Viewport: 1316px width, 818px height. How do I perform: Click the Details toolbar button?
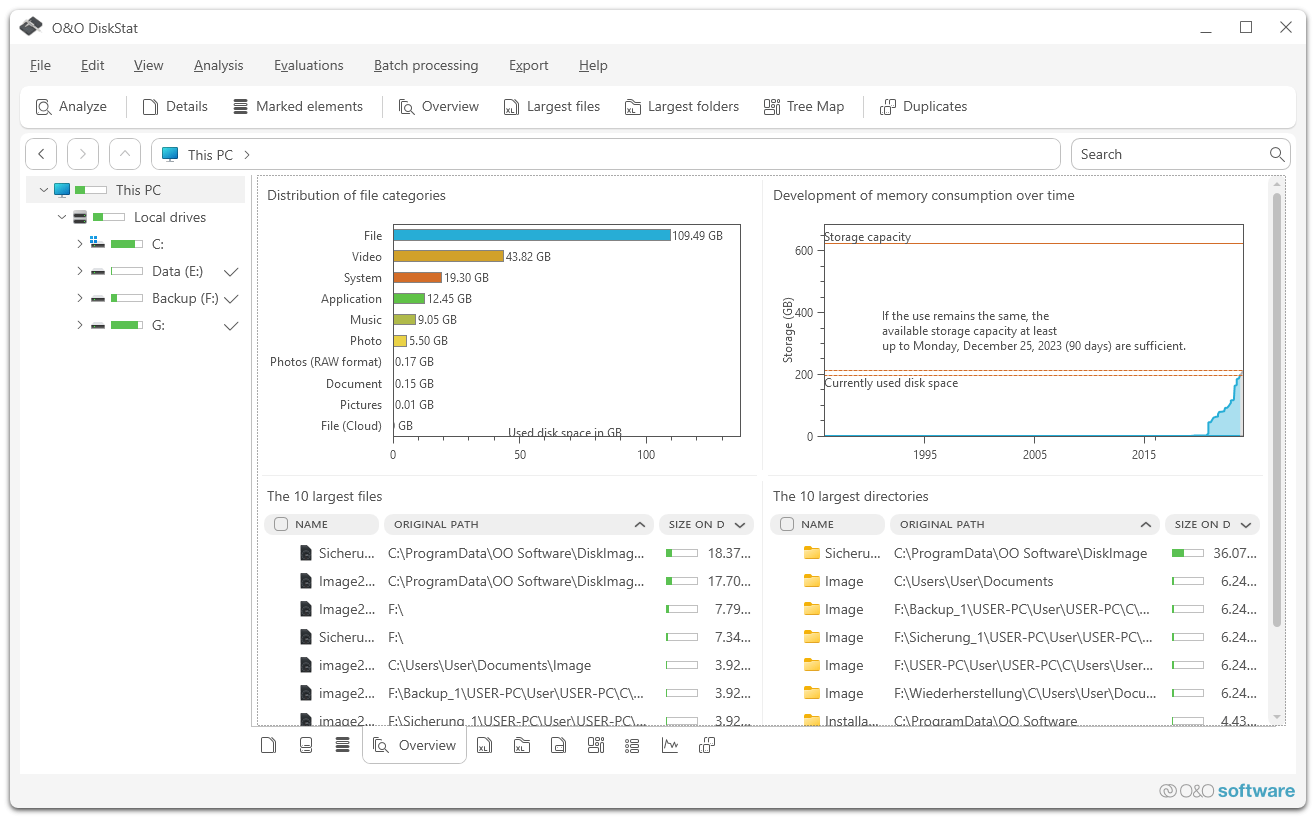[x=175, y=106]
